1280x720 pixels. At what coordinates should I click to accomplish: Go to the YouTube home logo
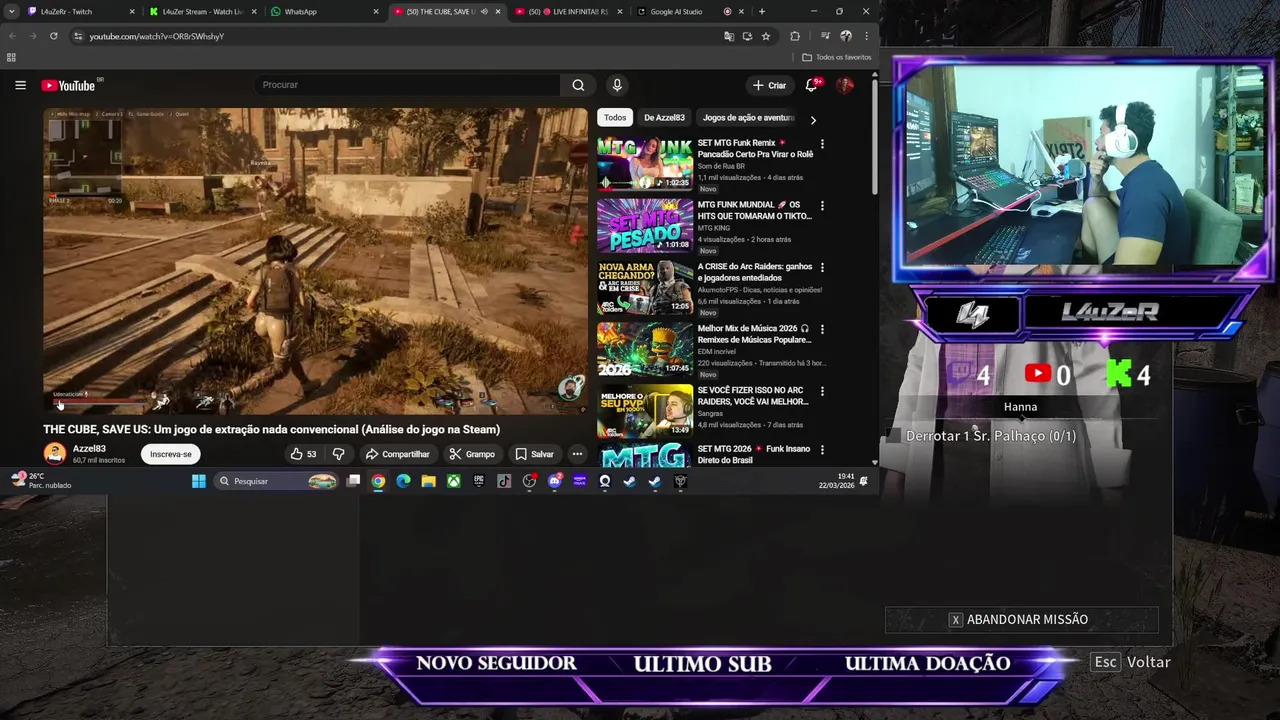68,85
